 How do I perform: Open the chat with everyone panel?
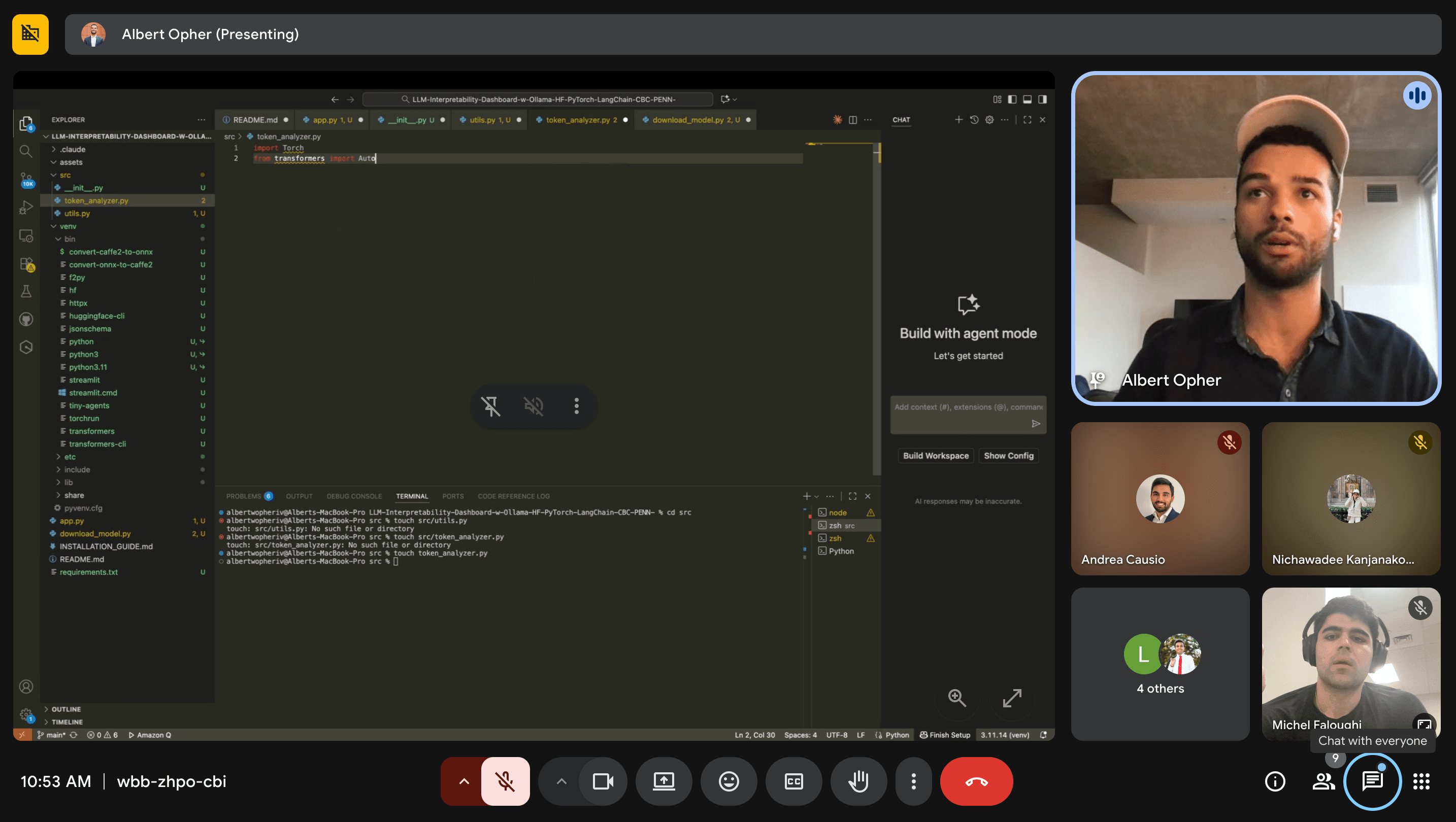pyautogui.click(x=1372, y=781)
